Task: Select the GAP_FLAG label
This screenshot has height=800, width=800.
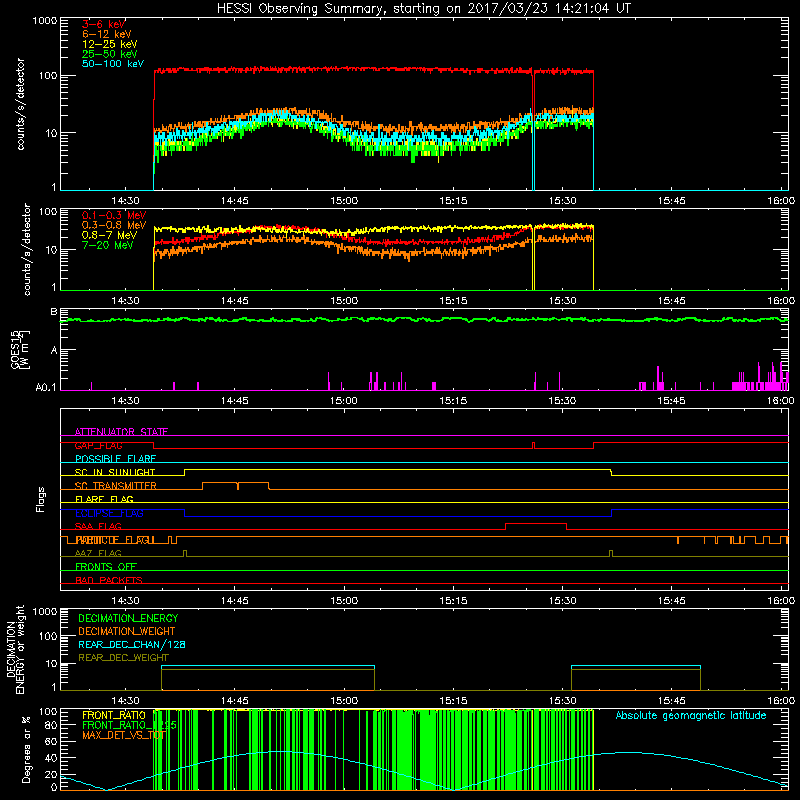Action: (98, 445)
